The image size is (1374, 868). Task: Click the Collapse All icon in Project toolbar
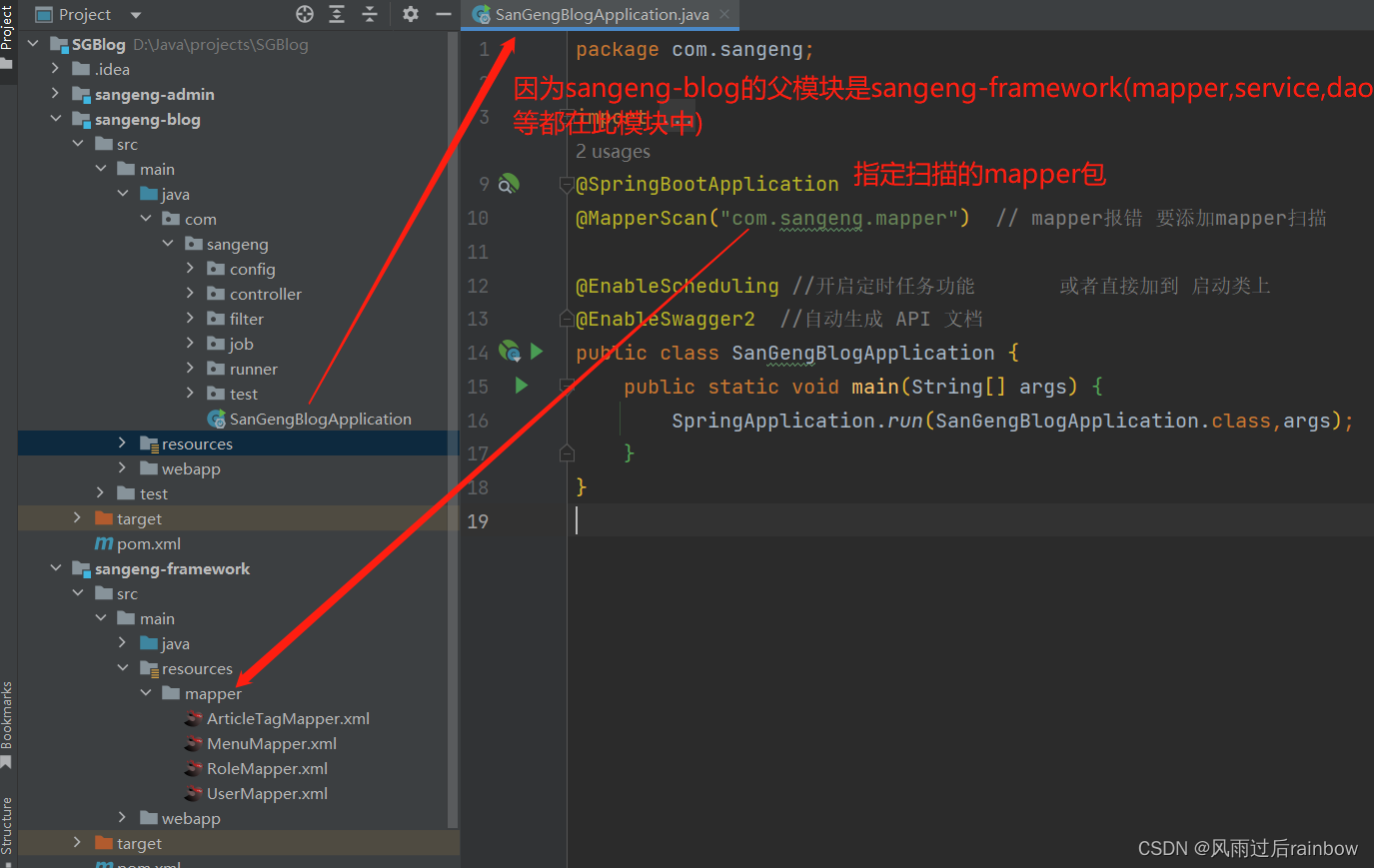tap(370, 14)
